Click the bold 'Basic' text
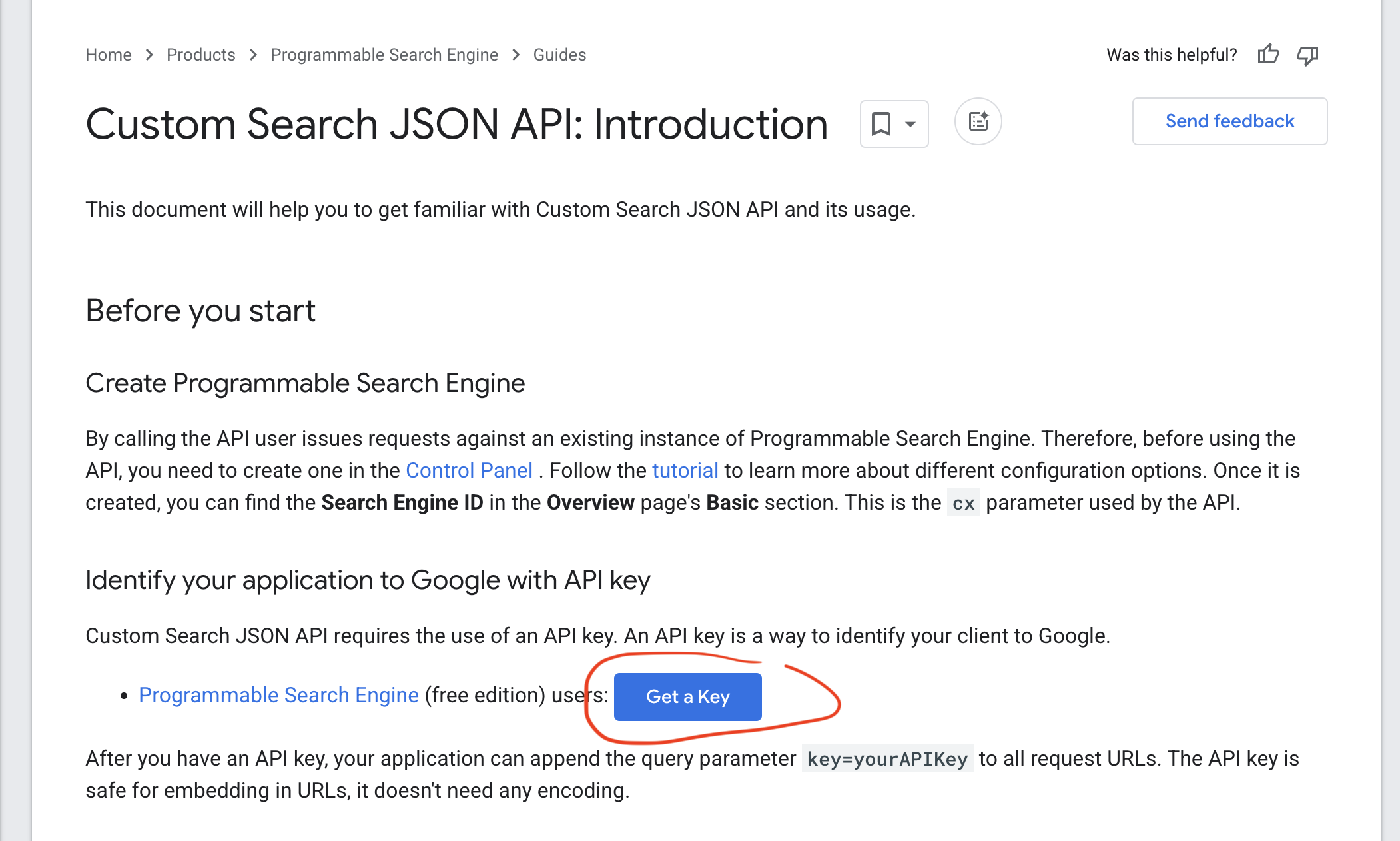Screen dimensions: 1400x841 point(732,502)
